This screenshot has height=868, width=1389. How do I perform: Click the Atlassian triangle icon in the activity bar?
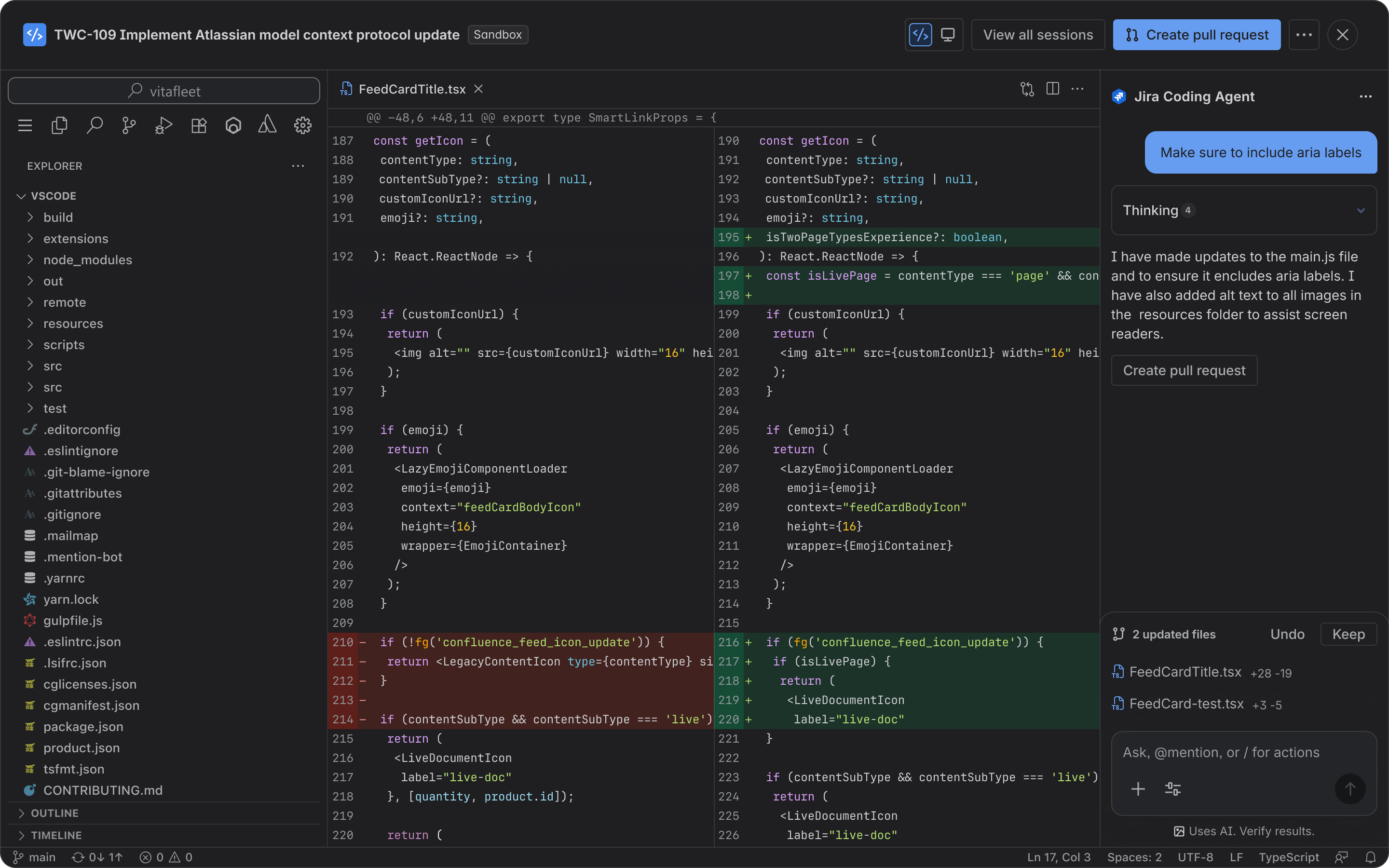pos(268,124)
